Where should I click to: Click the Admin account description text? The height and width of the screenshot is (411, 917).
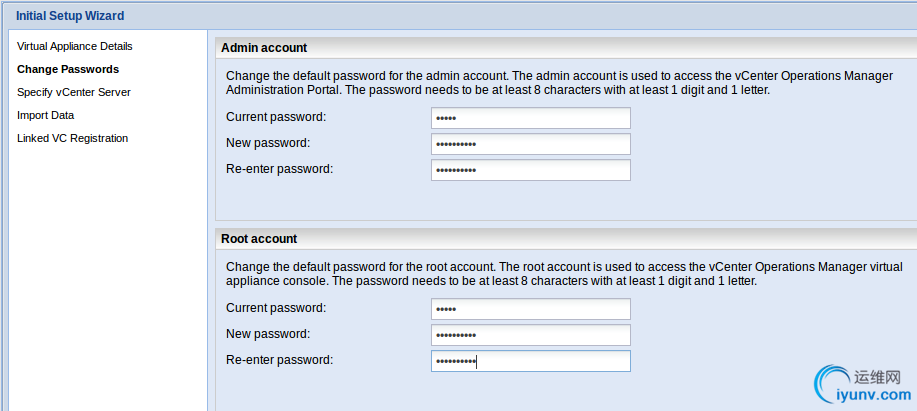[x=560, y=84]
